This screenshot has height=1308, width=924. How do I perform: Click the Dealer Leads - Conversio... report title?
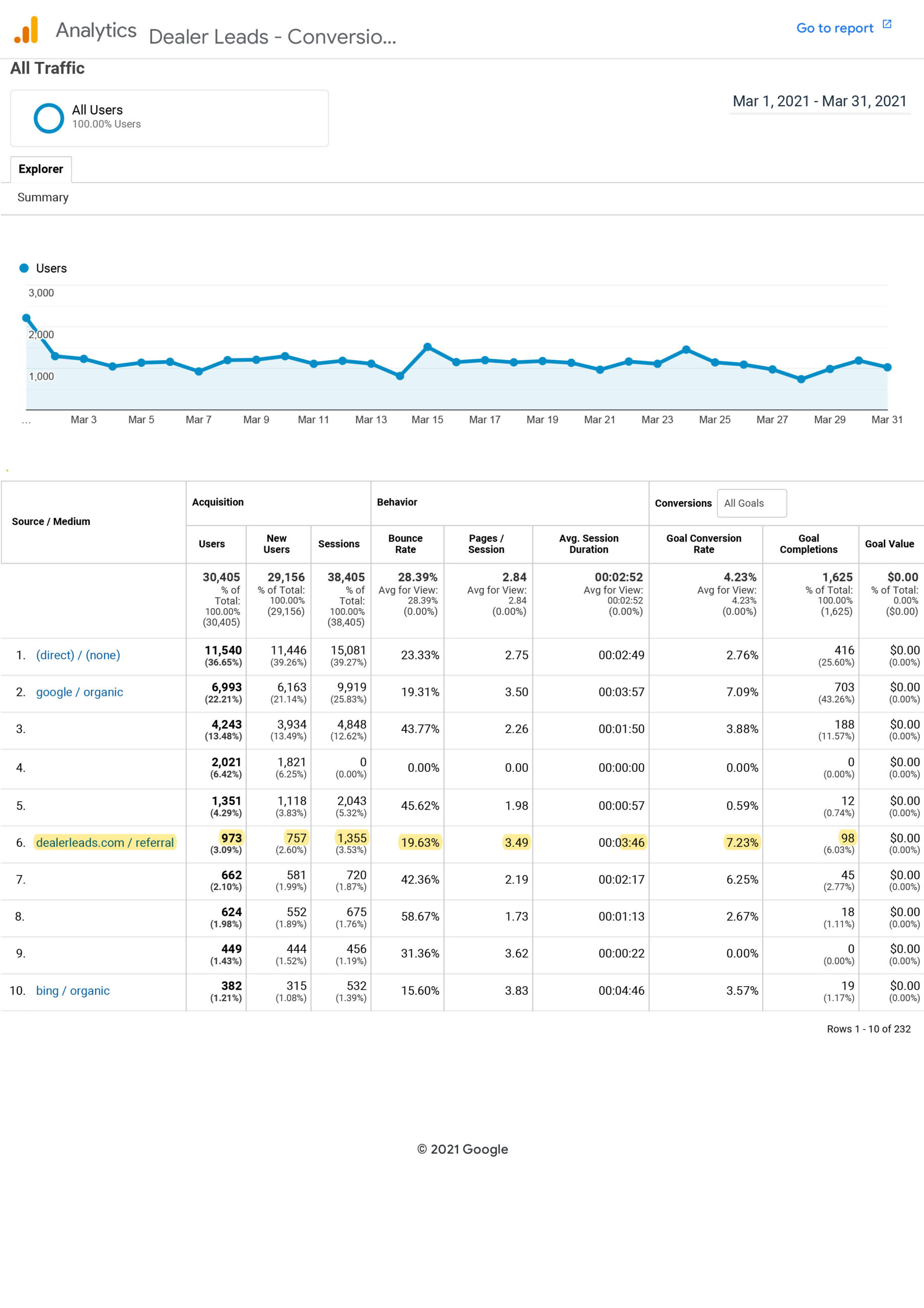click(x=272, y=36)
